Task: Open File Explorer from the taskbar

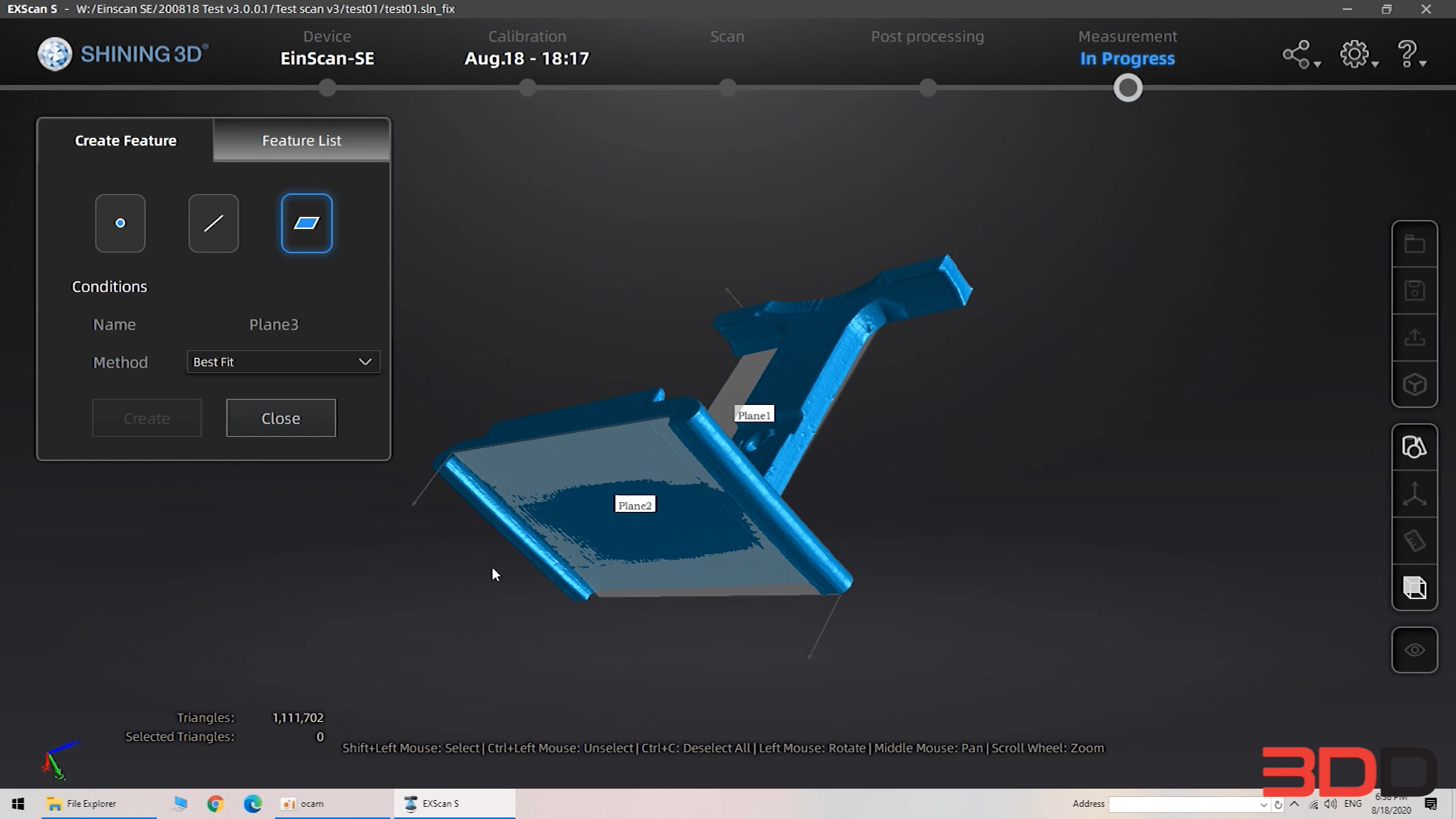Action: coord(82,804)
